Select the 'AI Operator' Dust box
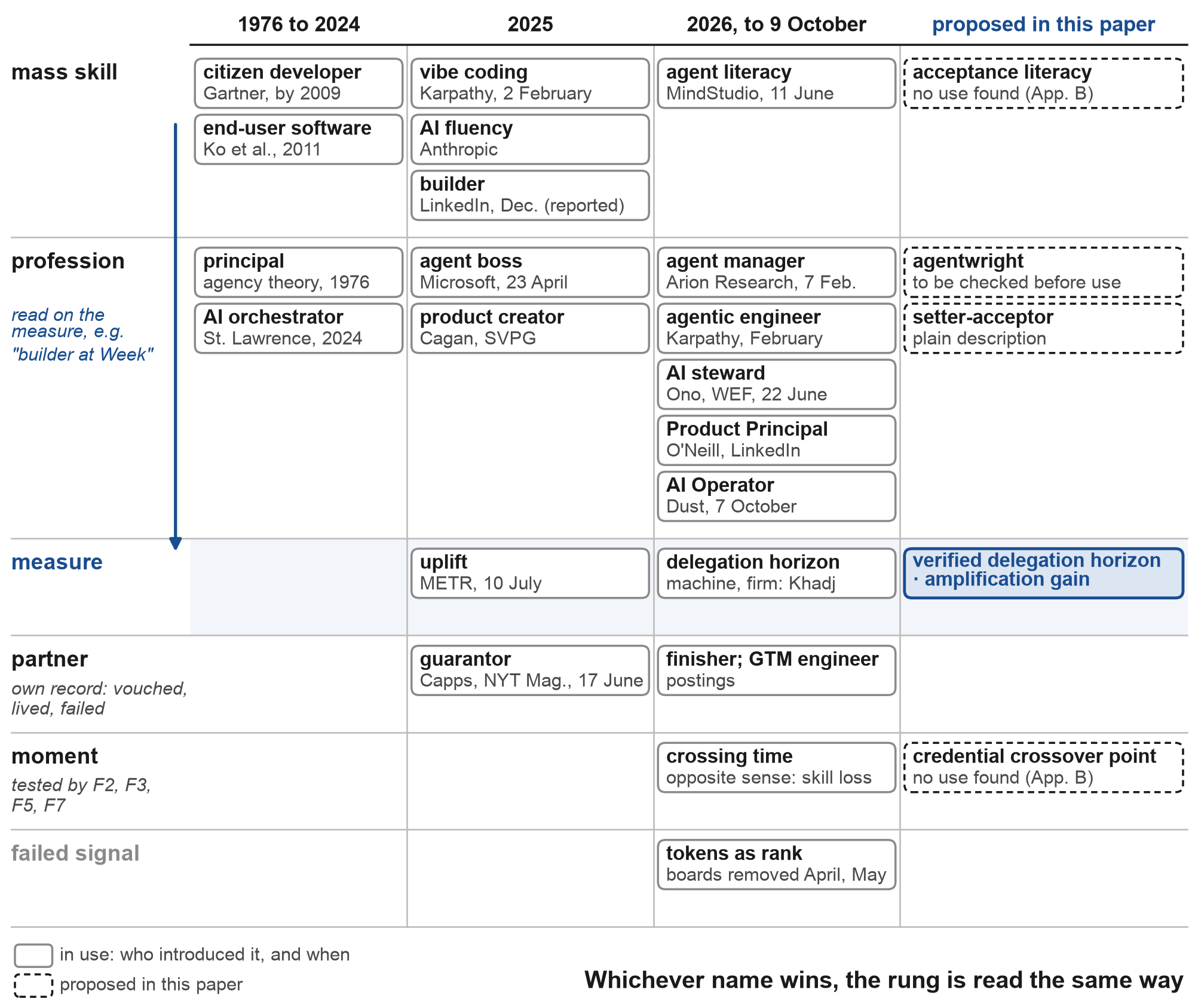Screen dimensions: 1195x1008 tap(776, 497)
